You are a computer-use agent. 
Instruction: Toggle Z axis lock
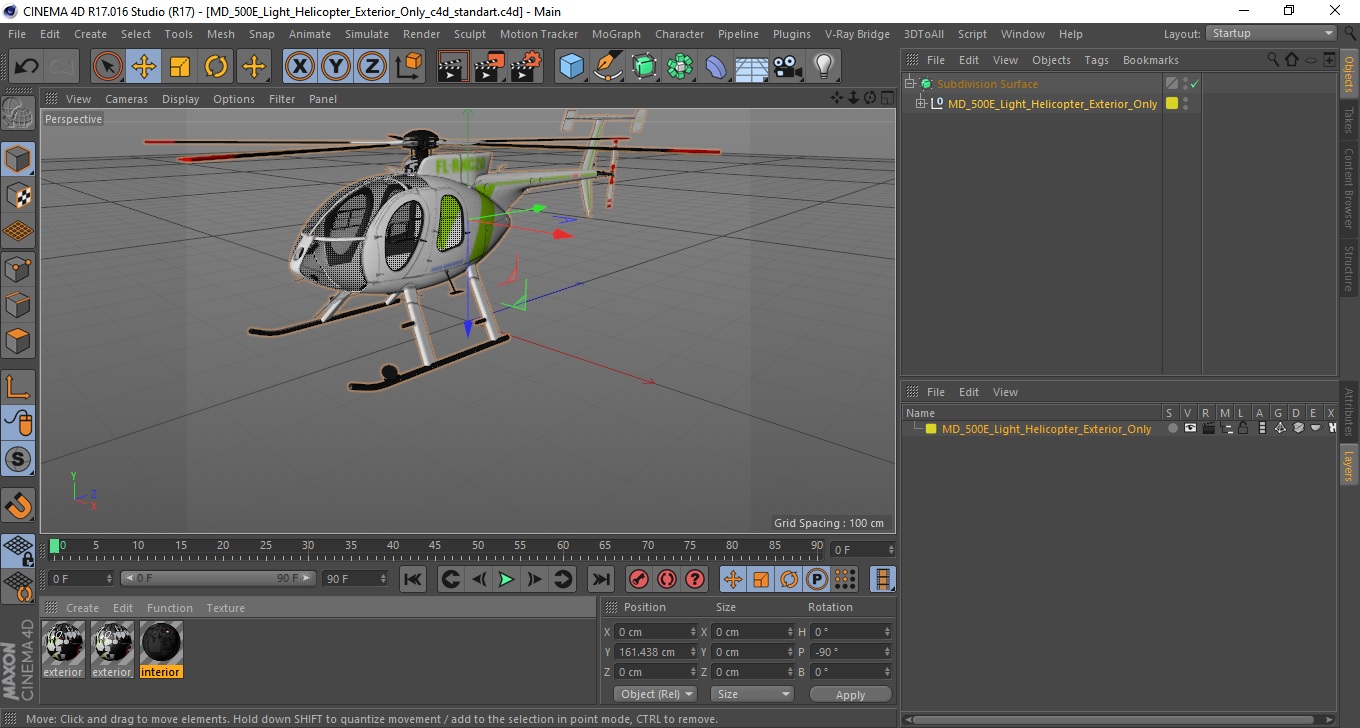point(371,67)
